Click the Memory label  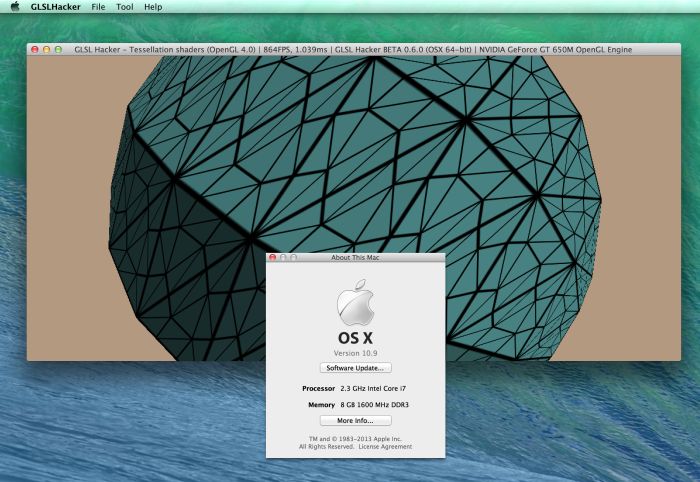tap(321, 405)
